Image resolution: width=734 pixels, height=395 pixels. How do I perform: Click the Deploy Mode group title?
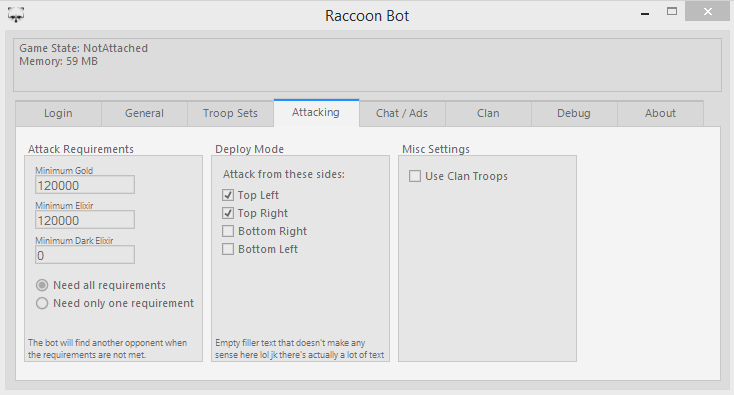tap(250, 149)
